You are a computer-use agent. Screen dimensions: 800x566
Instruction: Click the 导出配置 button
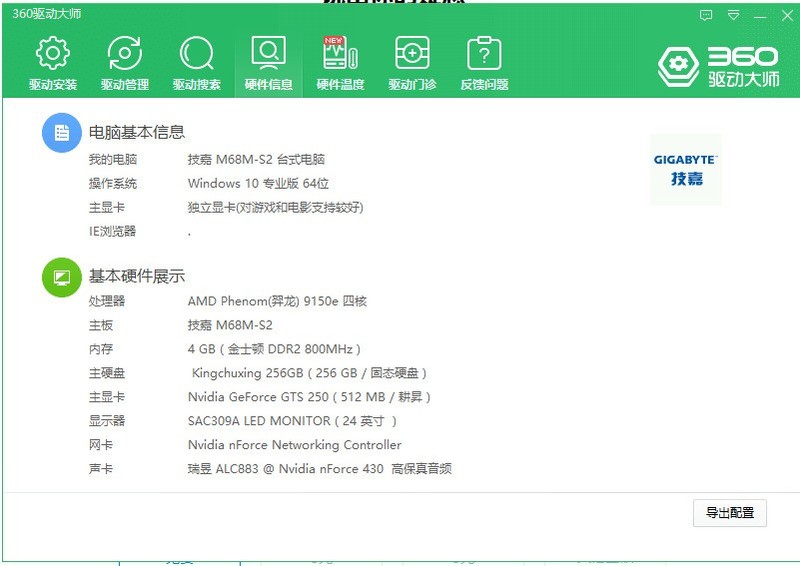click(730, 512)
